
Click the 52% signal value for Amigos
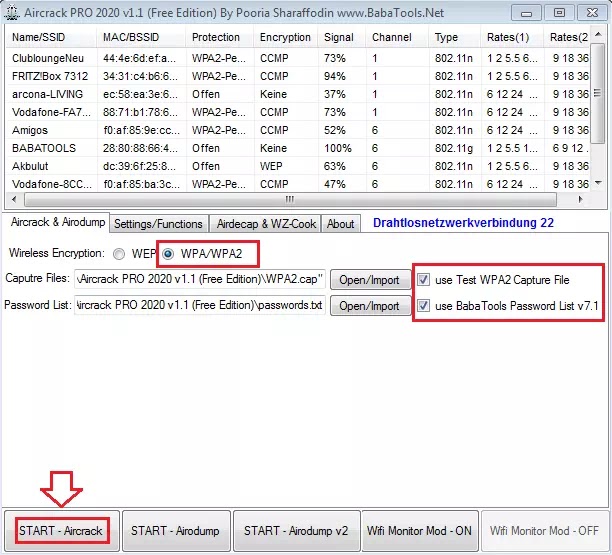point(334,130)
